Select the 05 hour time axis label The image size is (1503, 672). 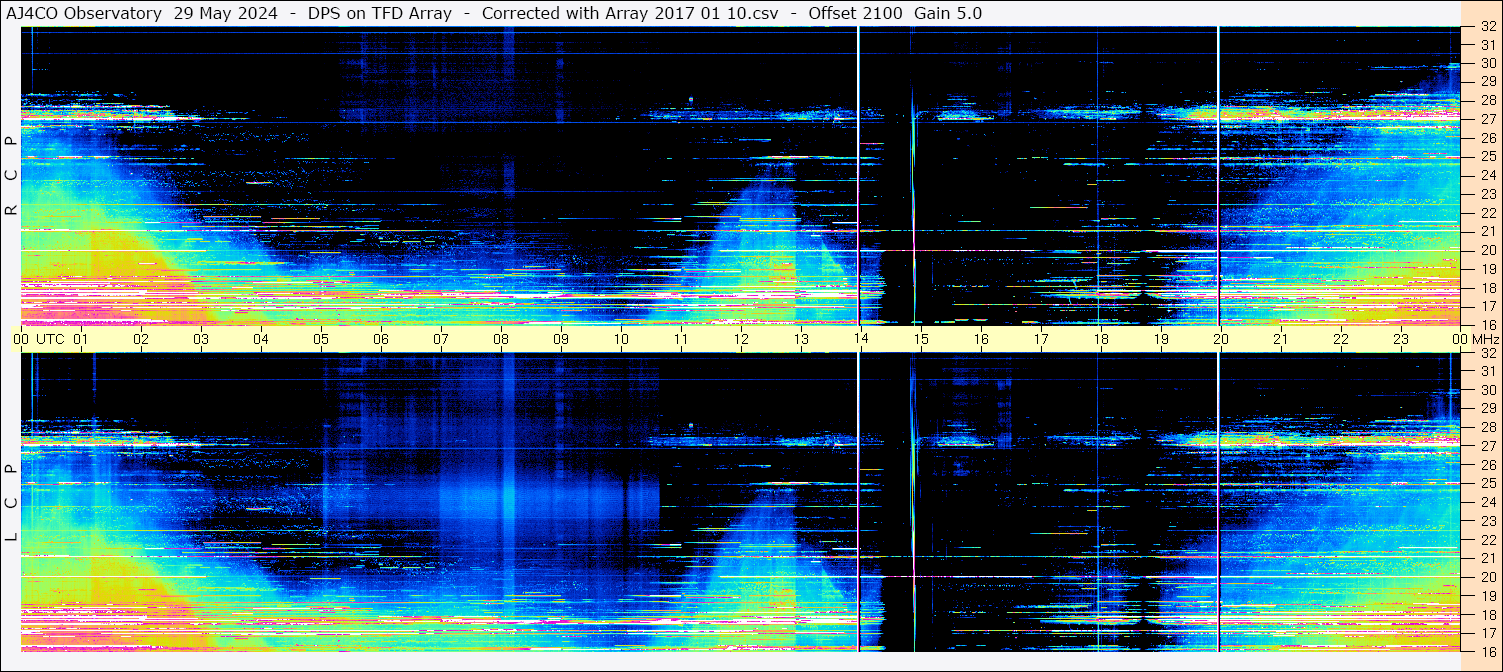coord(321,339)
